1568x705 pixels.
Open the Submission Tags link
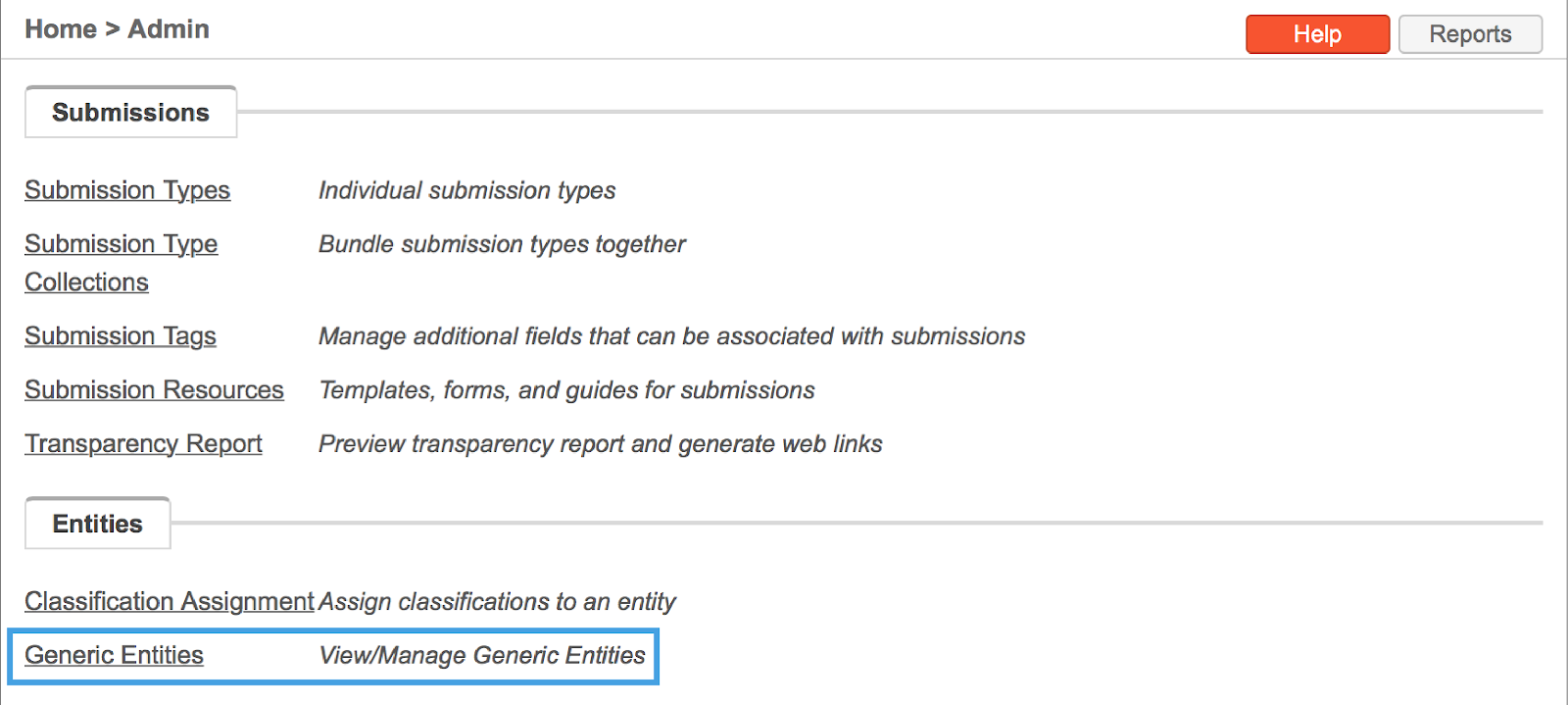click(x=121, y=336)
